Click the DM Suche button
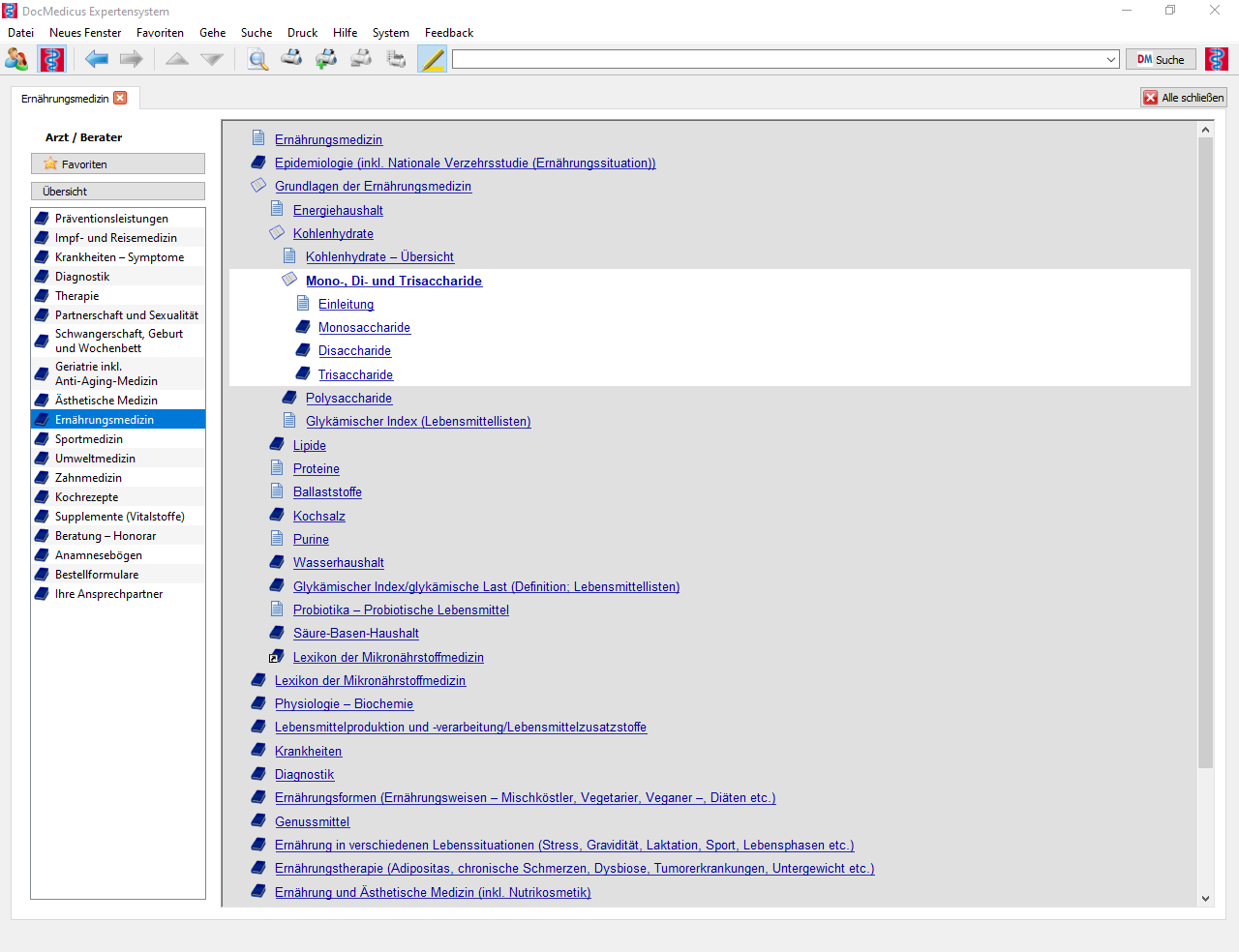The width and height of the screenshot is (1239, 952). pos(1161,59)
